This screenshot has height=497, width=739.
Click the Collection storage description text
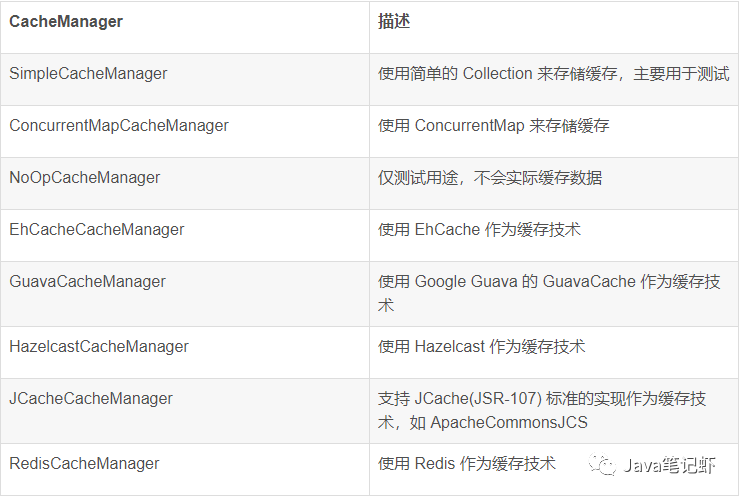pyautogui.click(x=554, y=73)
